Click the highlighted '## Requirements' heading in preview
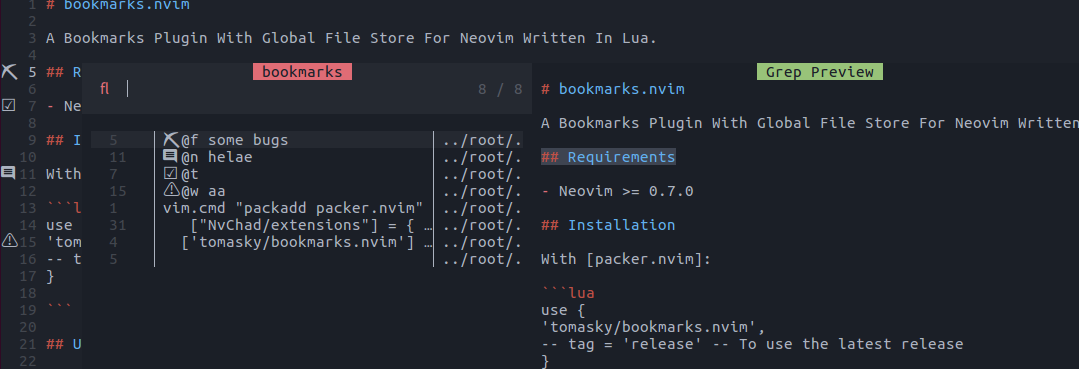Image resolution: width=1079 pixels, height=369 pixels. point(608,157)
